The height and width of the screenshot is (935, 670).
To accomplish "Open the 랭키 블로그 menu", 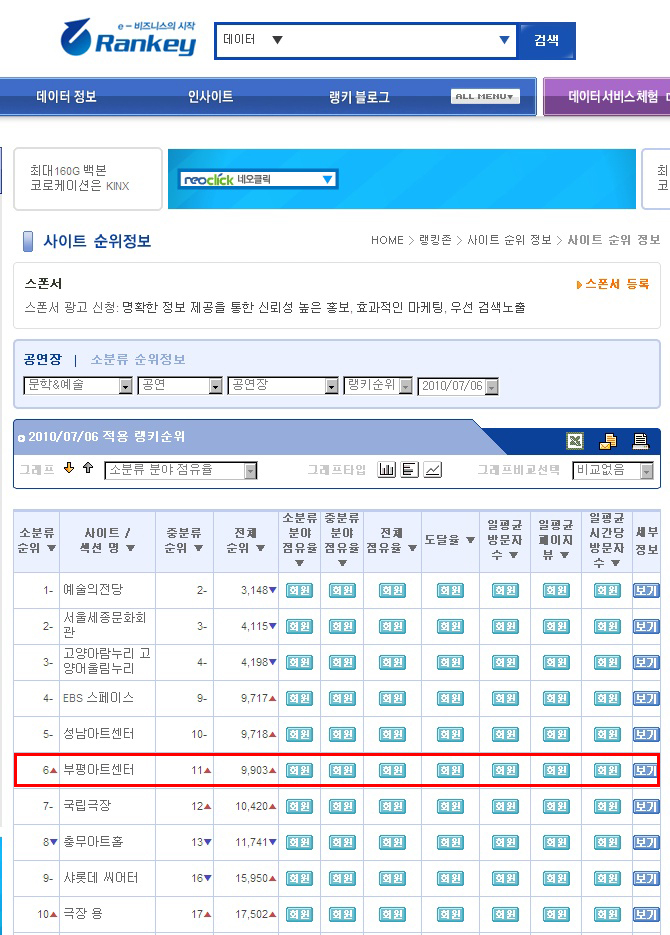I will (x=359, y=97).
